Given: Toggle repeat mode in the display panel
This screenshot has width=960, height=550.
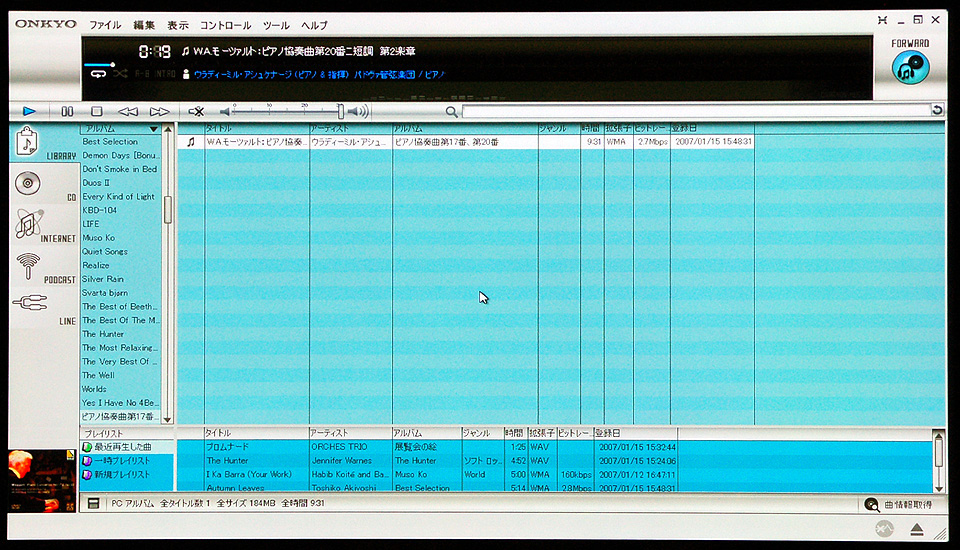Looking at the screenshot, I should (x=98, y=73).
